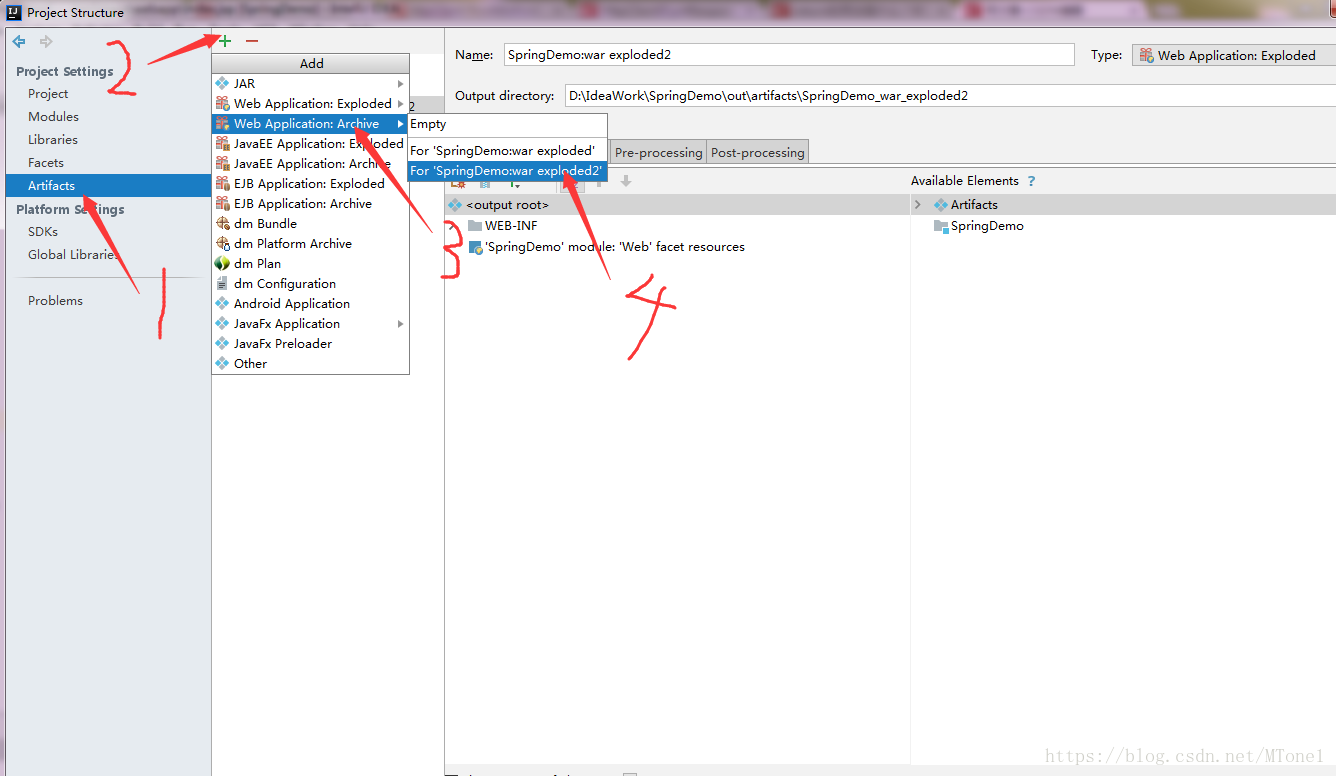Click the green plus Add artifact icon

click(x=225, y=41)
